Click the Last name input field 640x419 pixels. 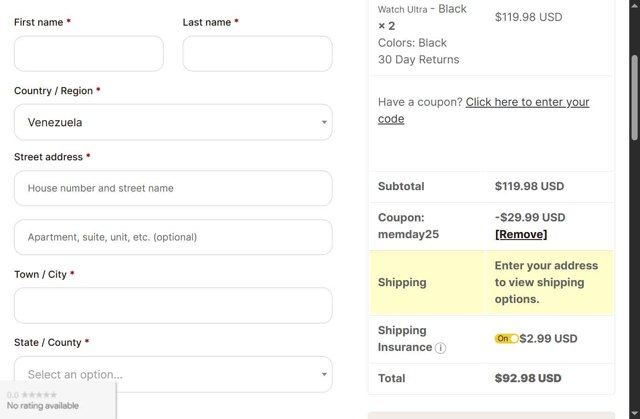point(258,53)
